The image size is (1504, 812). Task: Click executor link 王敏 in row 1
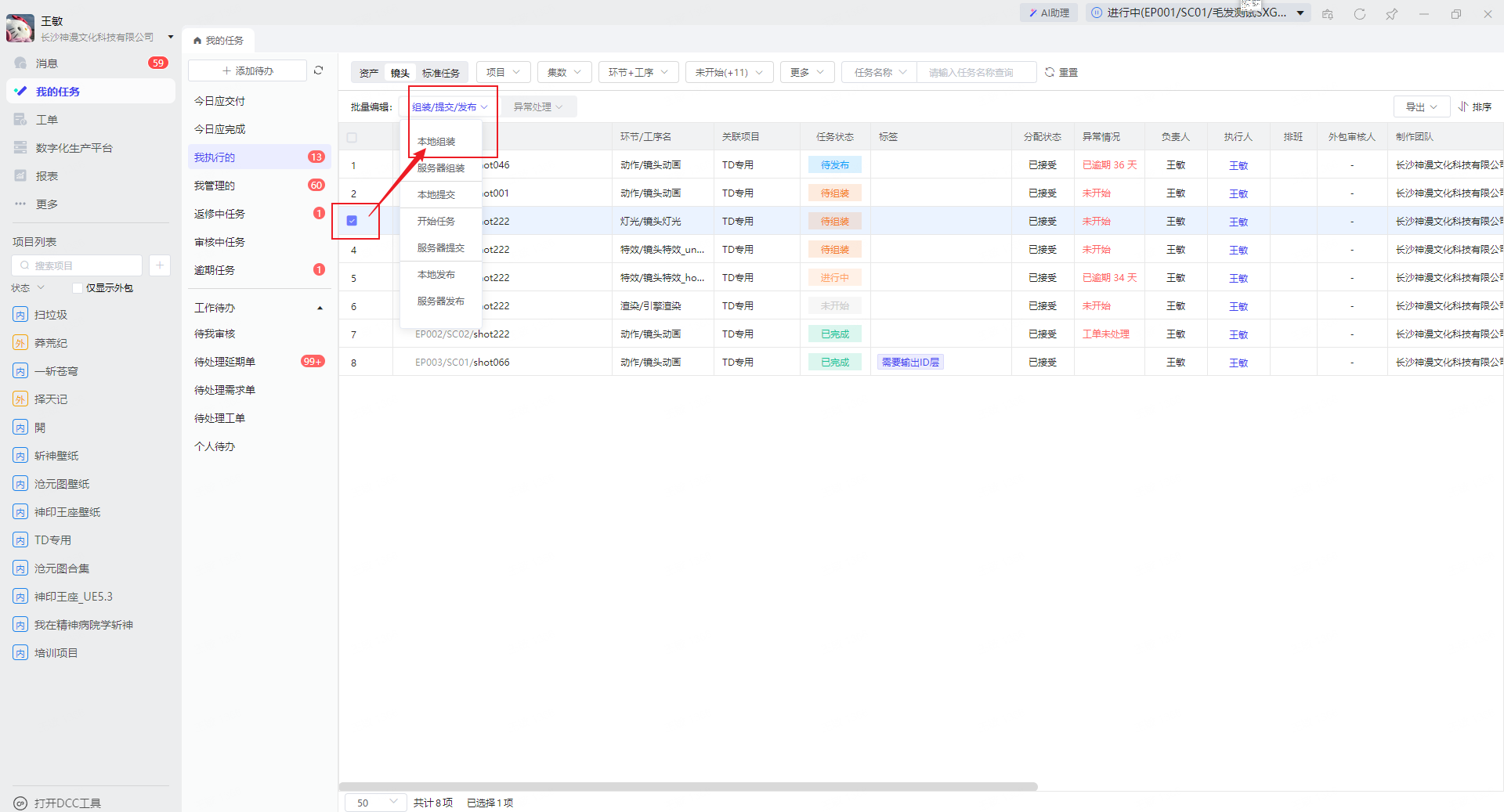(1238, 165)
